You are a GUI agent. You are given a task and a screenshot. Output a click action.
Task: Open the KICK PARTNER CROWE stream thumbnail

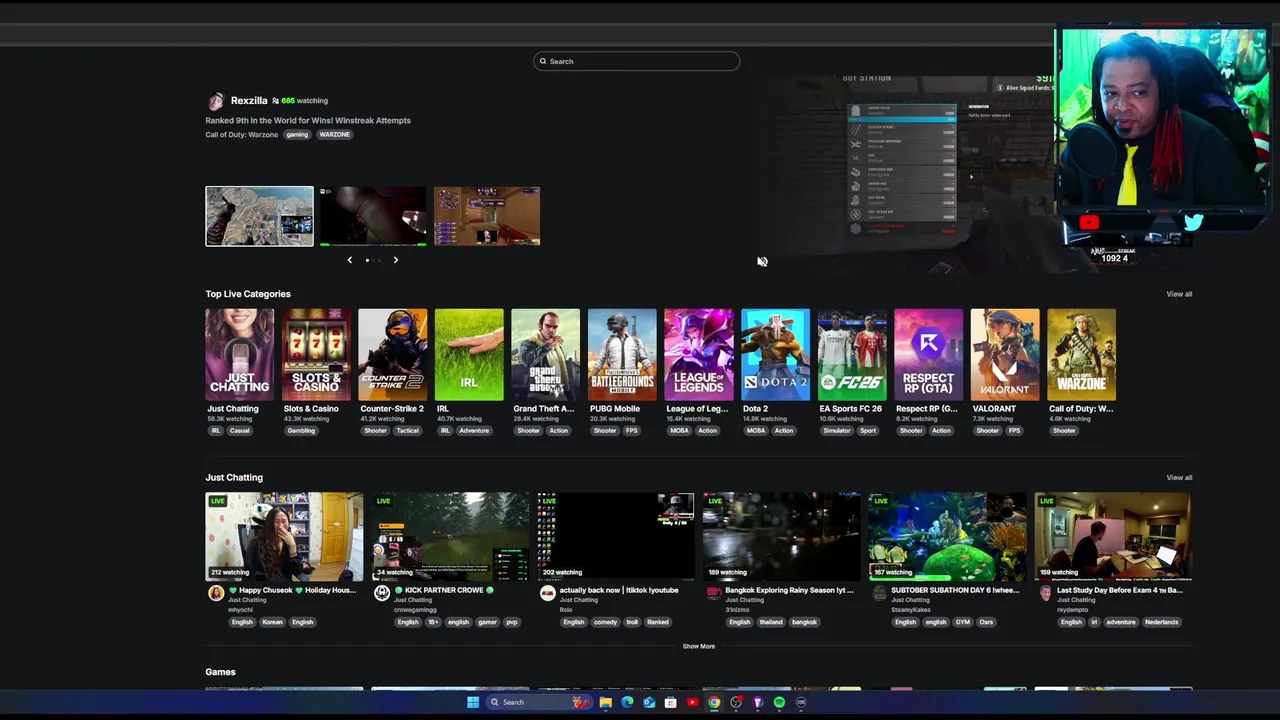pos(451,537)
